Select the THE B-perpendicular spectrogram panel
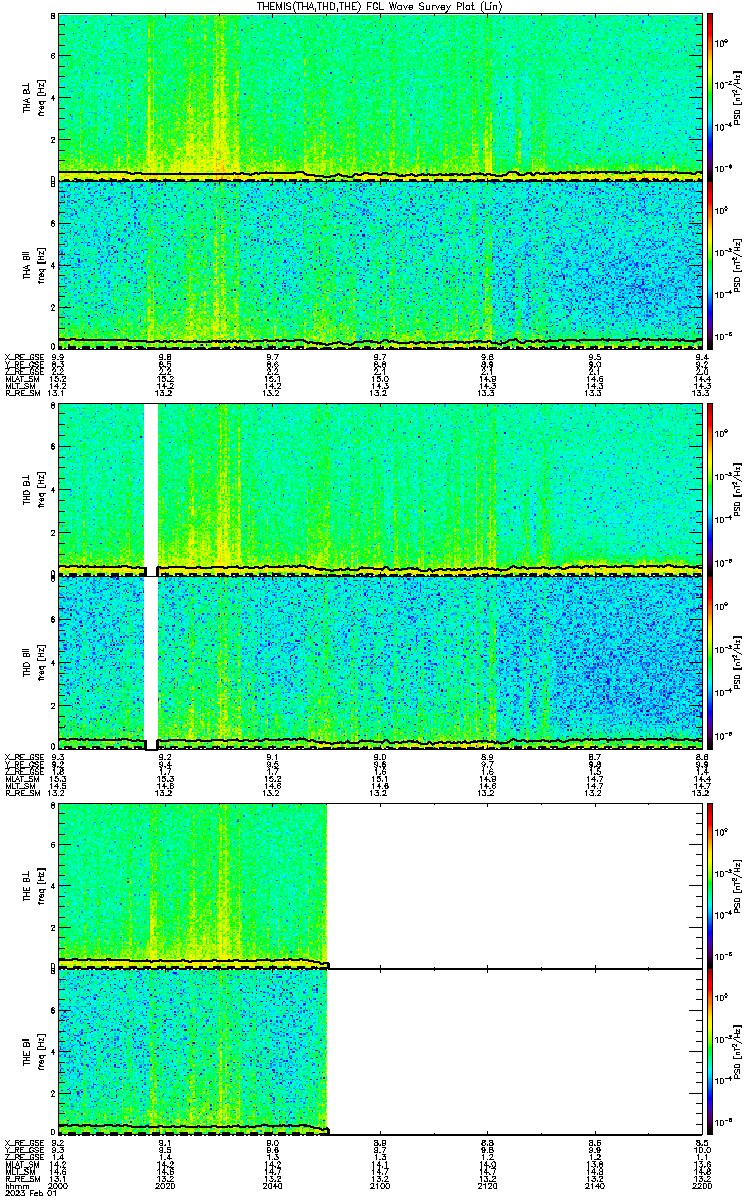Screen dimensions: 750x1200 tap(381, 885)
